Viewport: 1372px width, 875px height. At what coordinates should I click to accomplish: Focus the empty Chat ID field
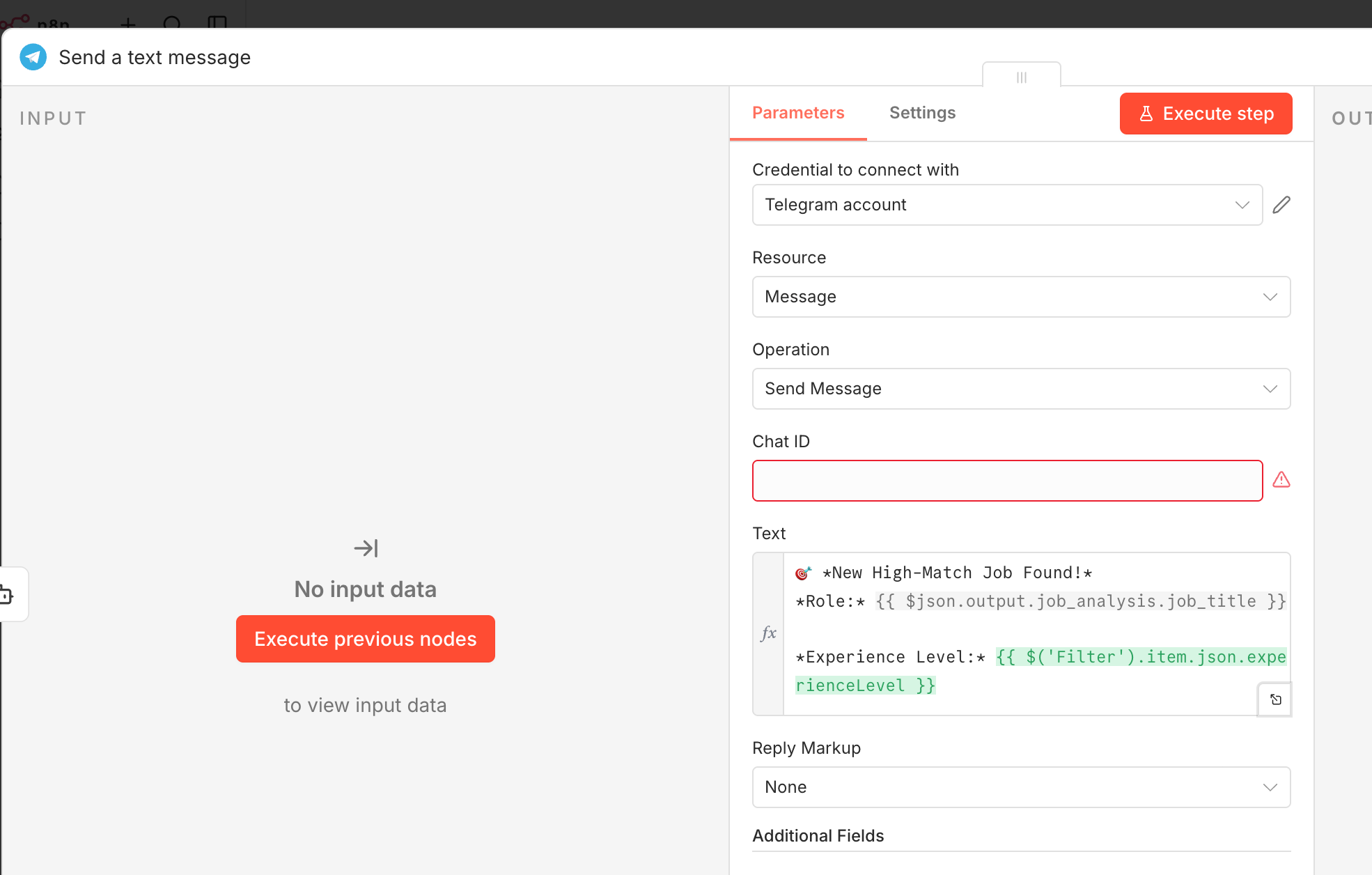[1007, 481]
